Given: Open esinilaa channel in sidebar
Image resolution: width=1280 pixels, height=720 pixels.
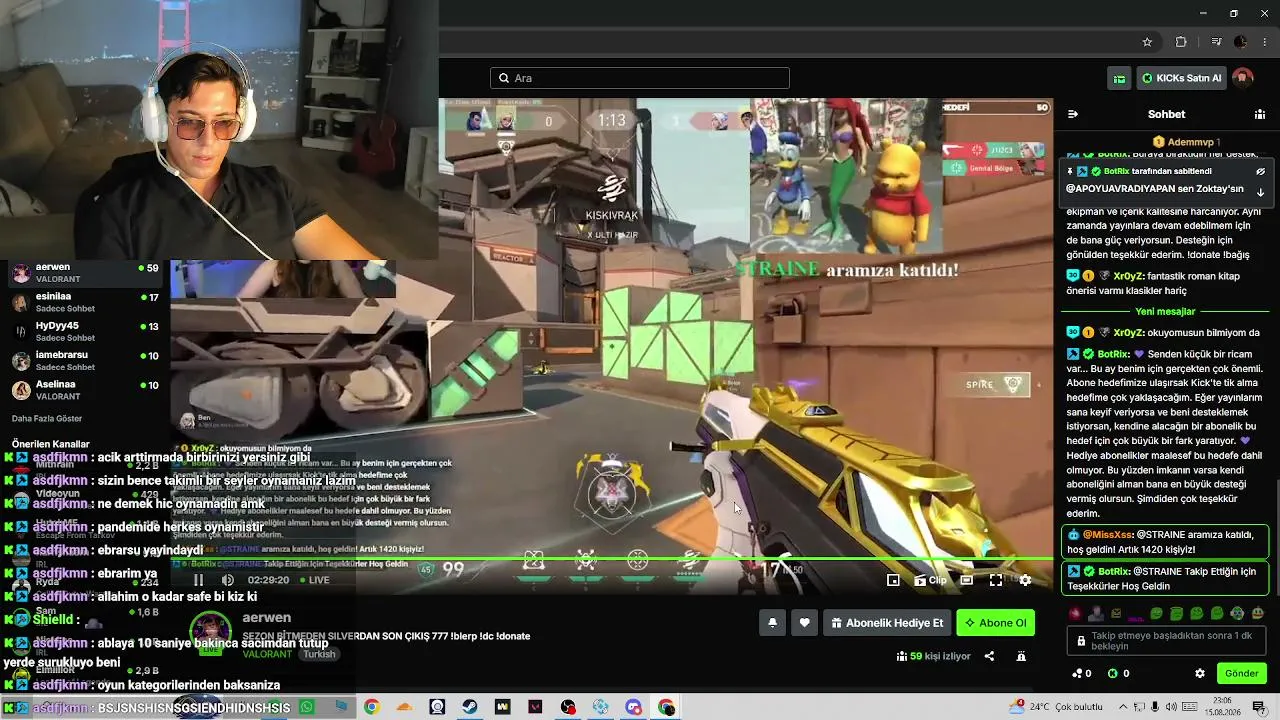Looking at the screenshot, I should tap(85, 303).
